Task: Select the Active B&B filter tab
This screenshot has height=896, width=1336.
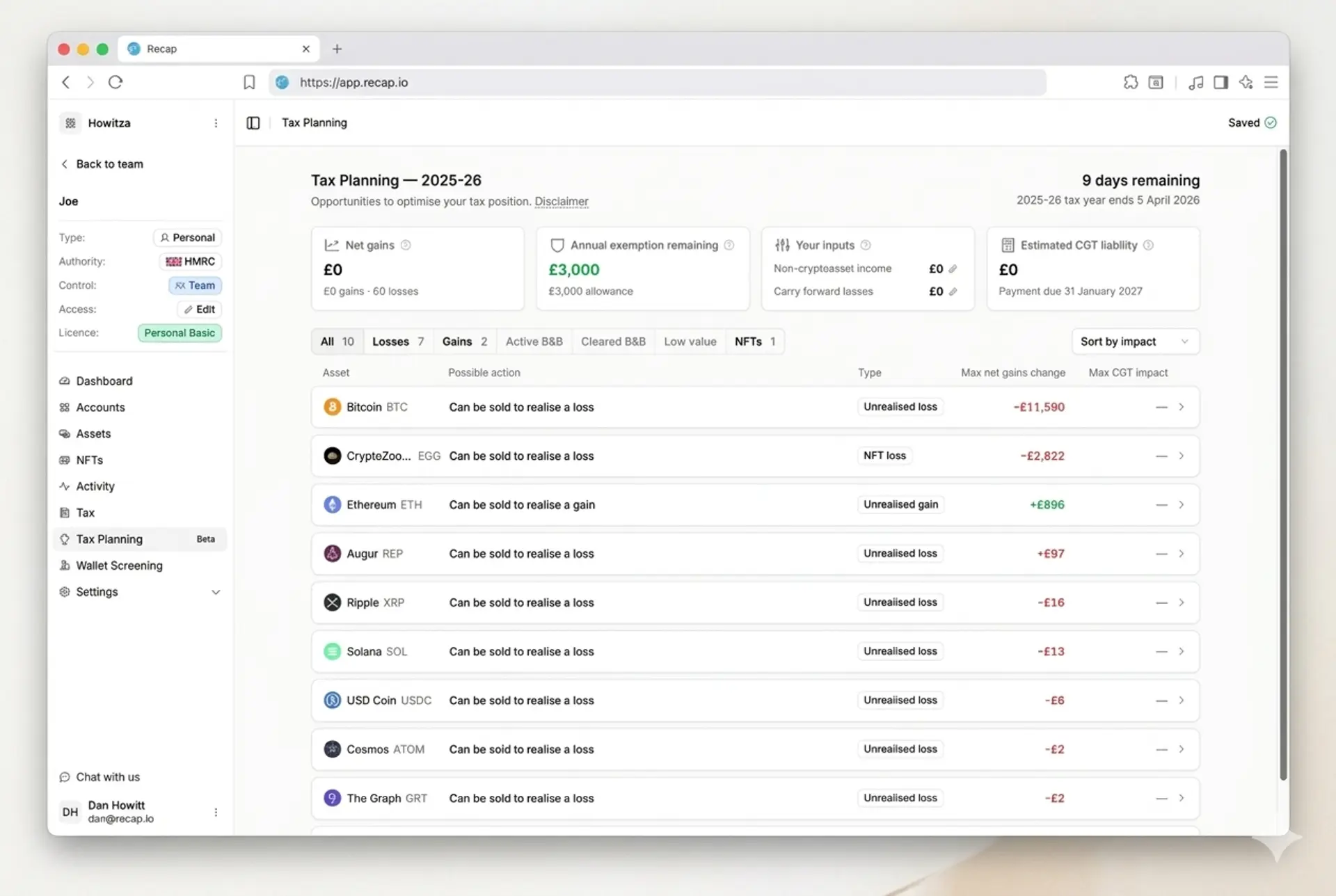Action: 534,342
